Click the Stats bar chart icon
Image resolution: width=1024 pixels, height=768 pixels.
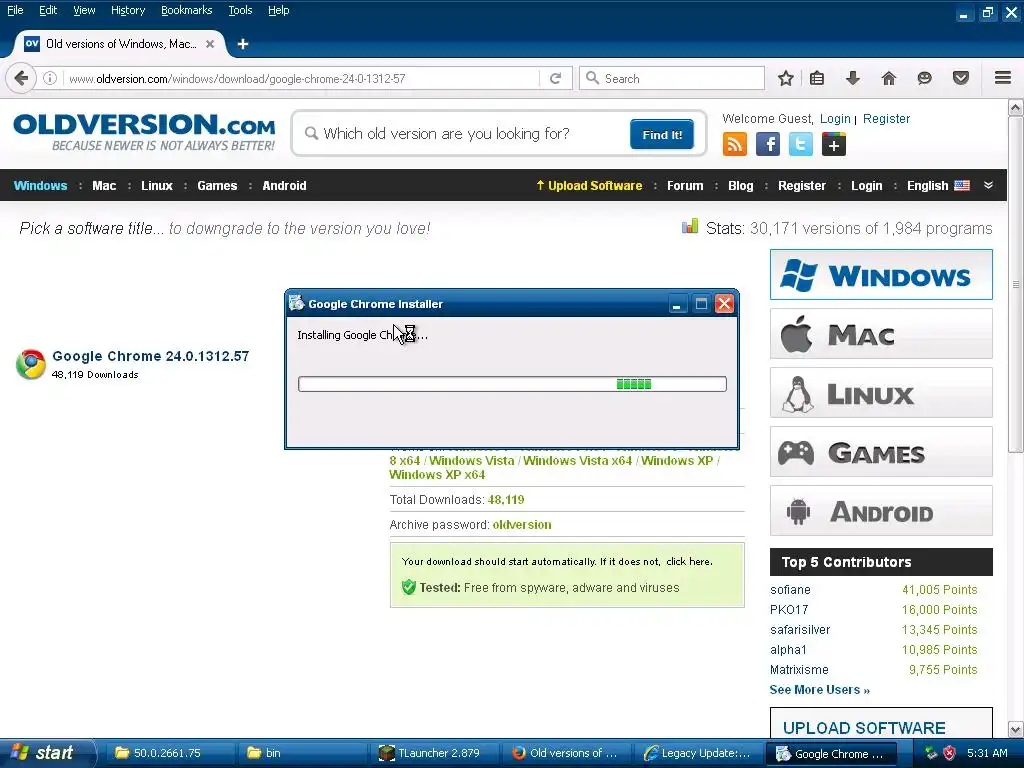(690, 227)
